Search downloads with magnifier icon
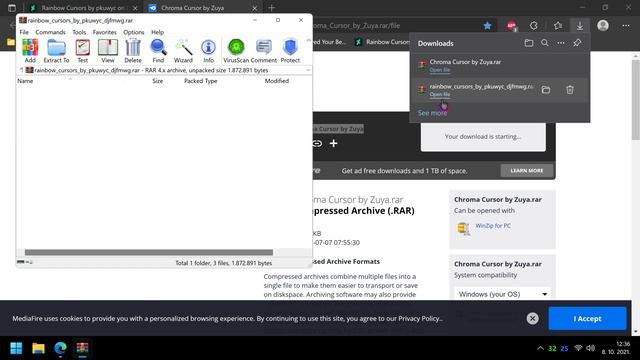 pos(545,43)
